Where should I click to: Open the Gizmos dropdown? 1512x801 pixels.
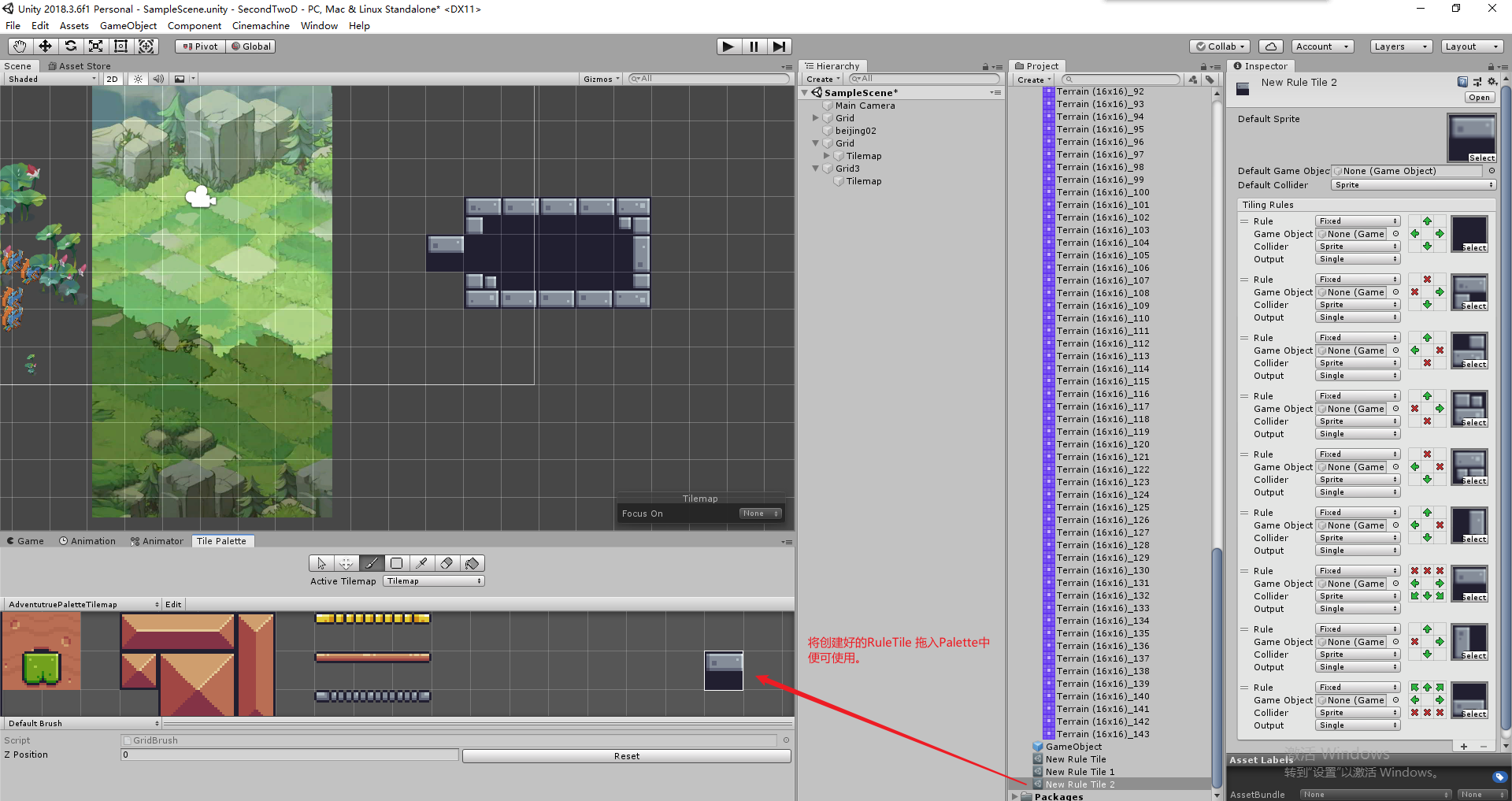(602, 79)
